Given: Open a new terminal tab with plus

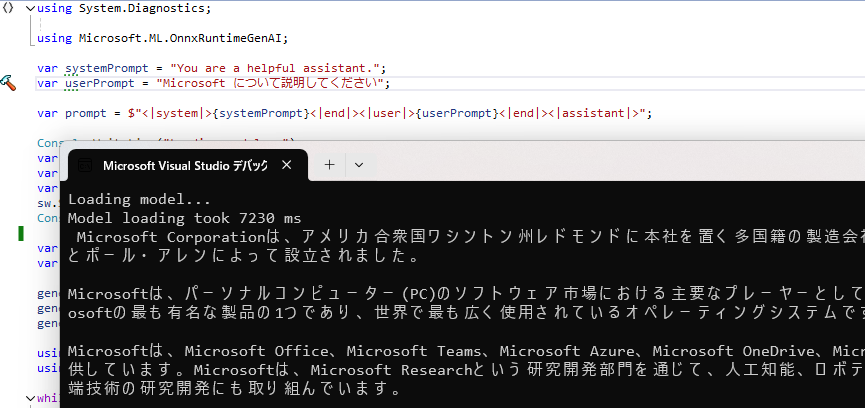Looking at the screenshot, I should [329, 165].
